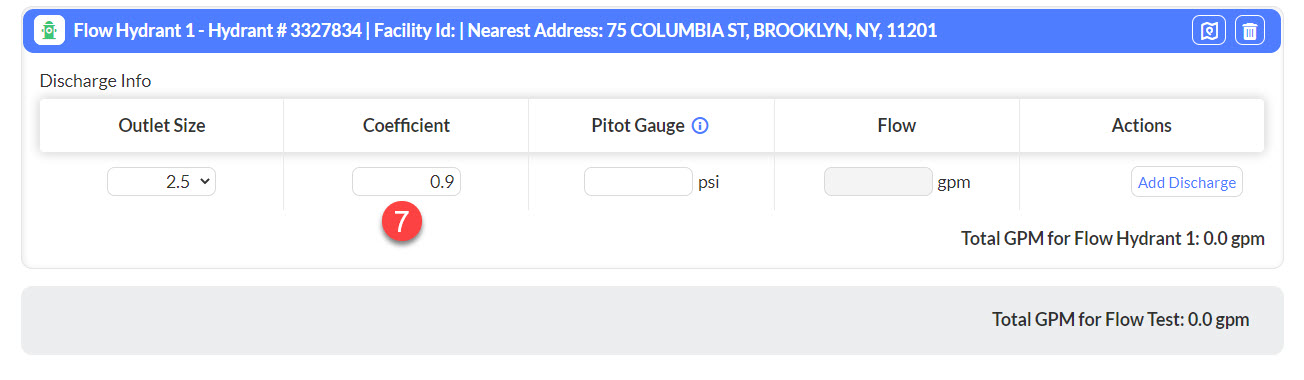1304x380 pixels.
Task: Open the map locator icon for Flow Hydrant 1
Action: (1209, 31)
